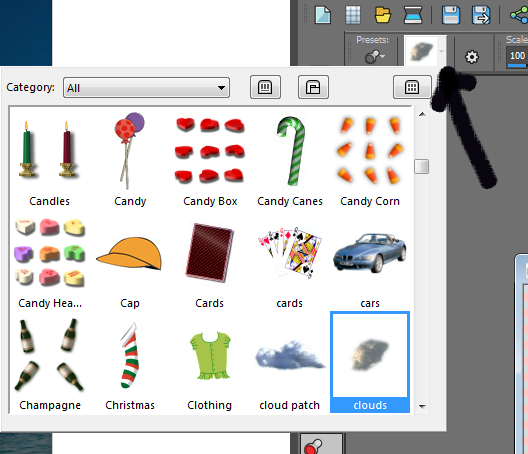Click the Save As floppy icon
The width and height of the screenshot is (528, 454).
[481, 15]
